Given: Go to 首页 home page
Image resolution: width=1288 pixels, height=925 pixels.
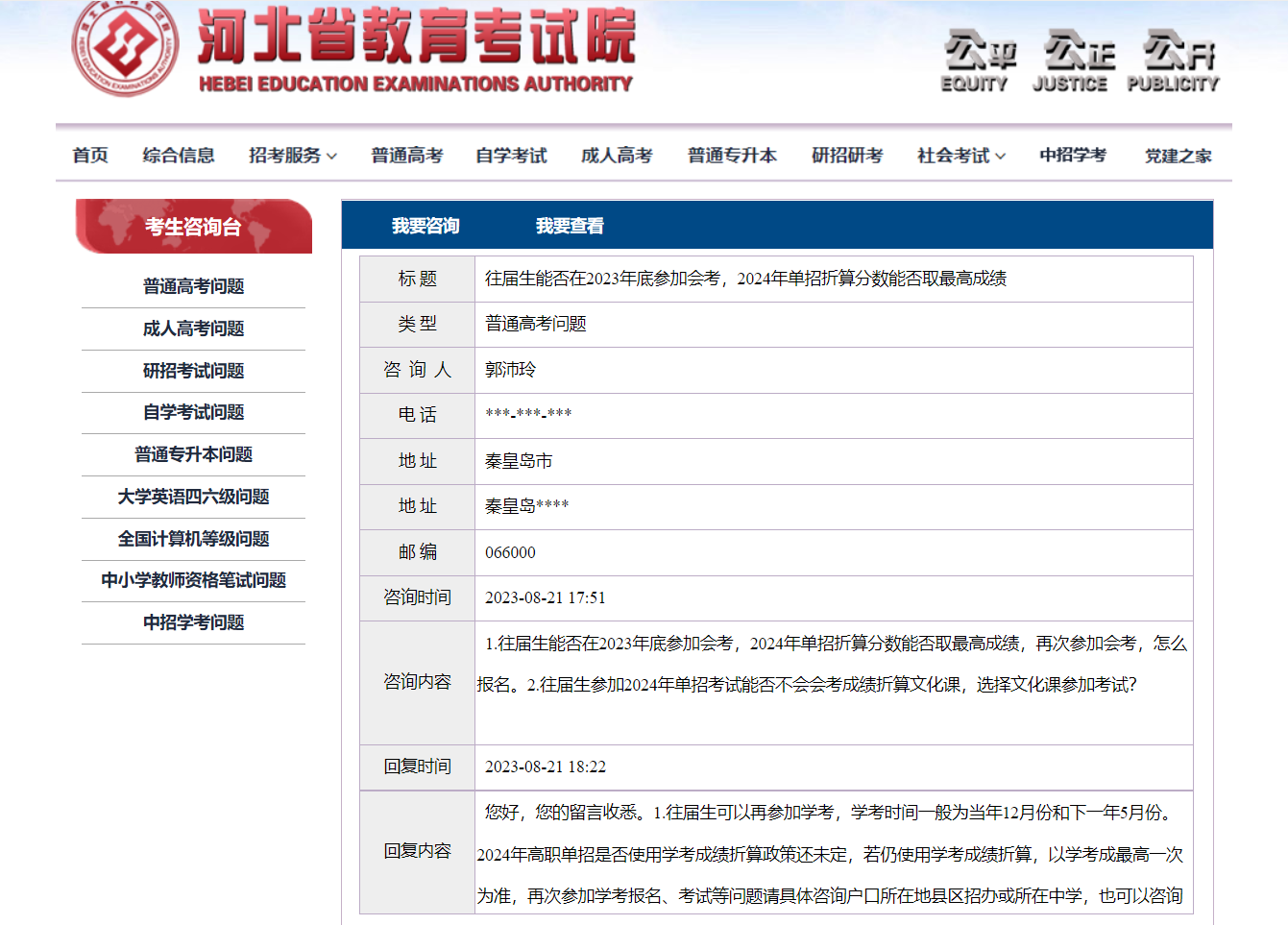Looking at the screenshot, I should pyautogui.click(x=90, y=155).
